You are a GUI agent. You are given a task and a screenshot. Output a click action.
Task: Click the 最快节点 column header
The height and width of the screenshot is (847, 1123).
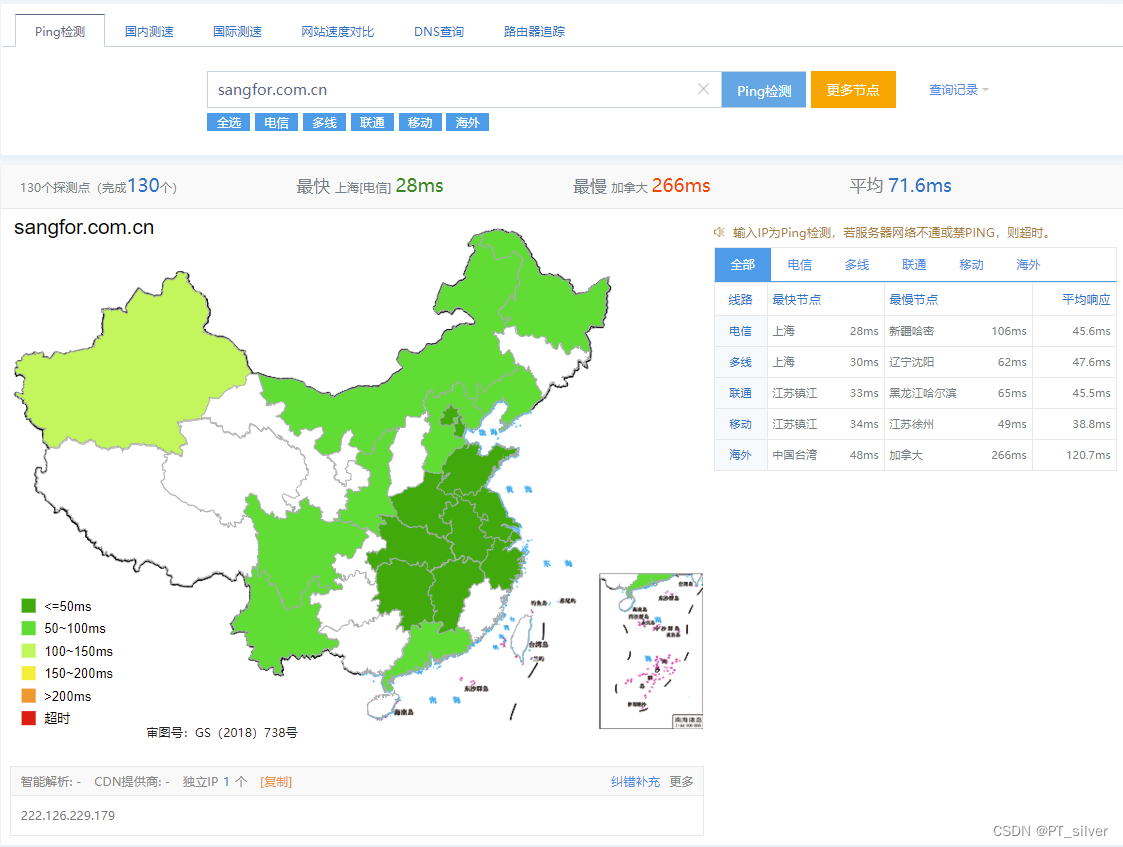pyautogui.click(x=796, y=299)
